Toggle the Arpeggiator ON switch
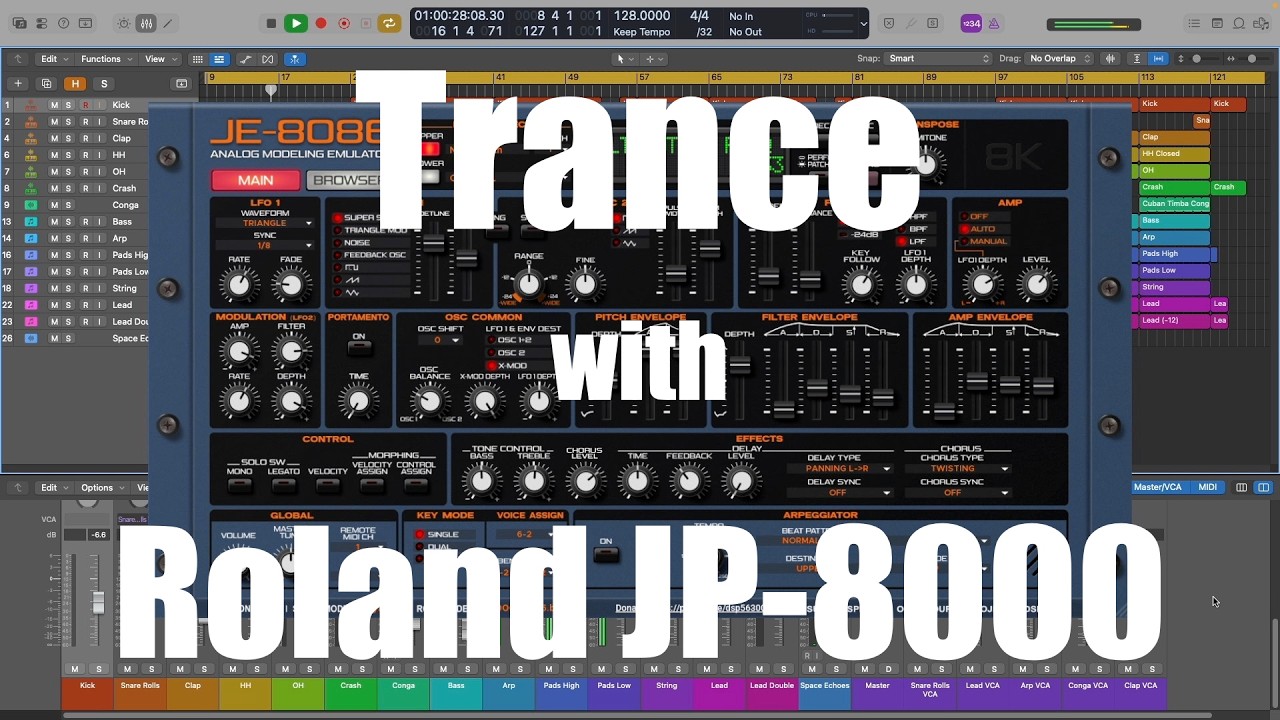Screen dimensions: 1280x720 [606, 555]
